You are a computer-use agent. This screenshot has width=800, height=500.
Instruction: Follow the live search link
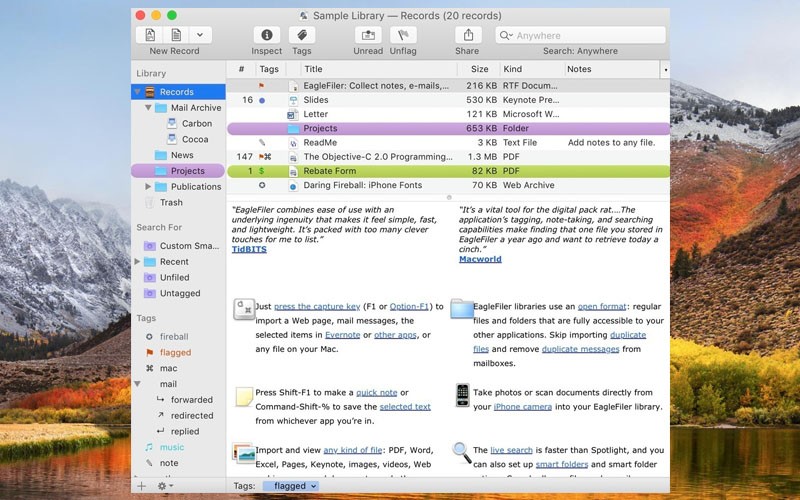(511, 451)
